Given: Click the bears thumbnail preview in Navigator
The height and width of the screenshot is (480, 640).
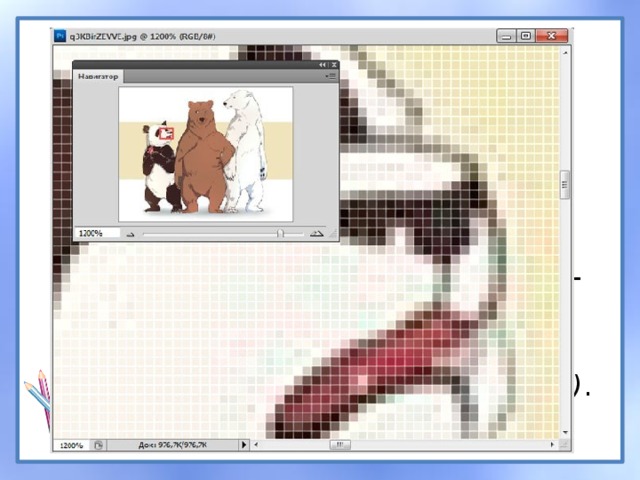Looking at the screenshot, I should click(206, 154).
